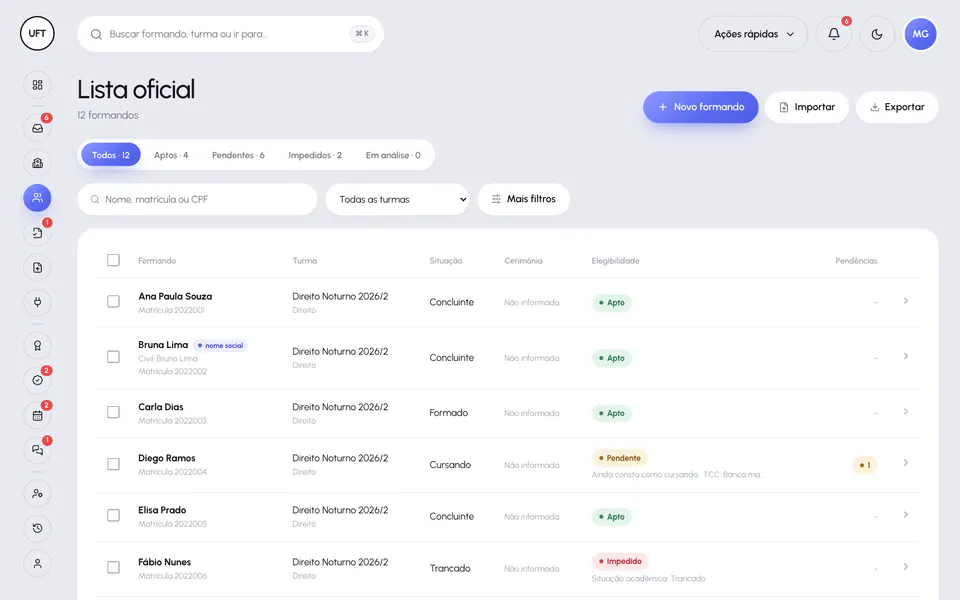This screenshot has width=960, height=600.
Task: Toggle dark mode with the moon icon
Action: [877, 34]
